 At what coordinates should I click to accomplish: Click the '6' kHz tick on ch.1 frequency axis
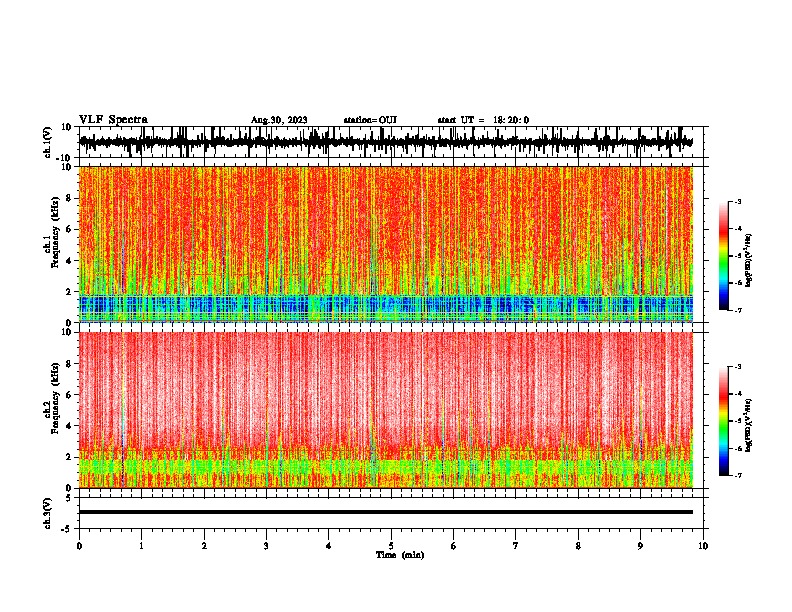coord(69,229)
